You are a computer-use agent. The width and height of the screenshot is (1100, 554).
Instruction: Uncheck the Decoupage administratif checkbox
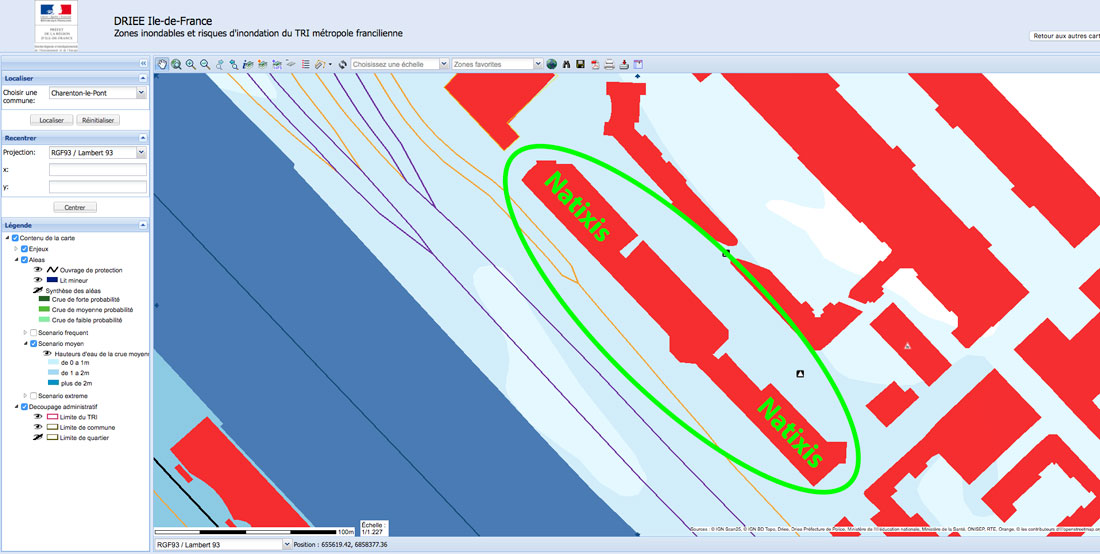coord(25,406)
